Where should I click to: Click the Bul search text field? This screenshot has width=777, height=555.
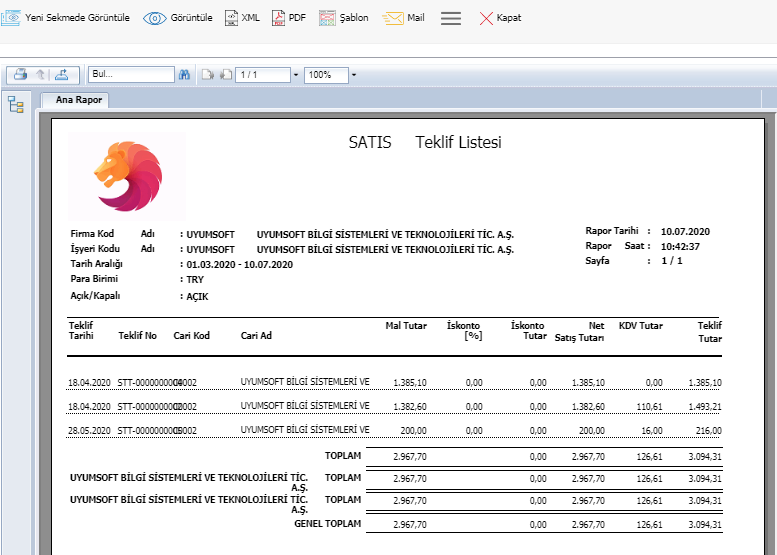pos(130,75)
